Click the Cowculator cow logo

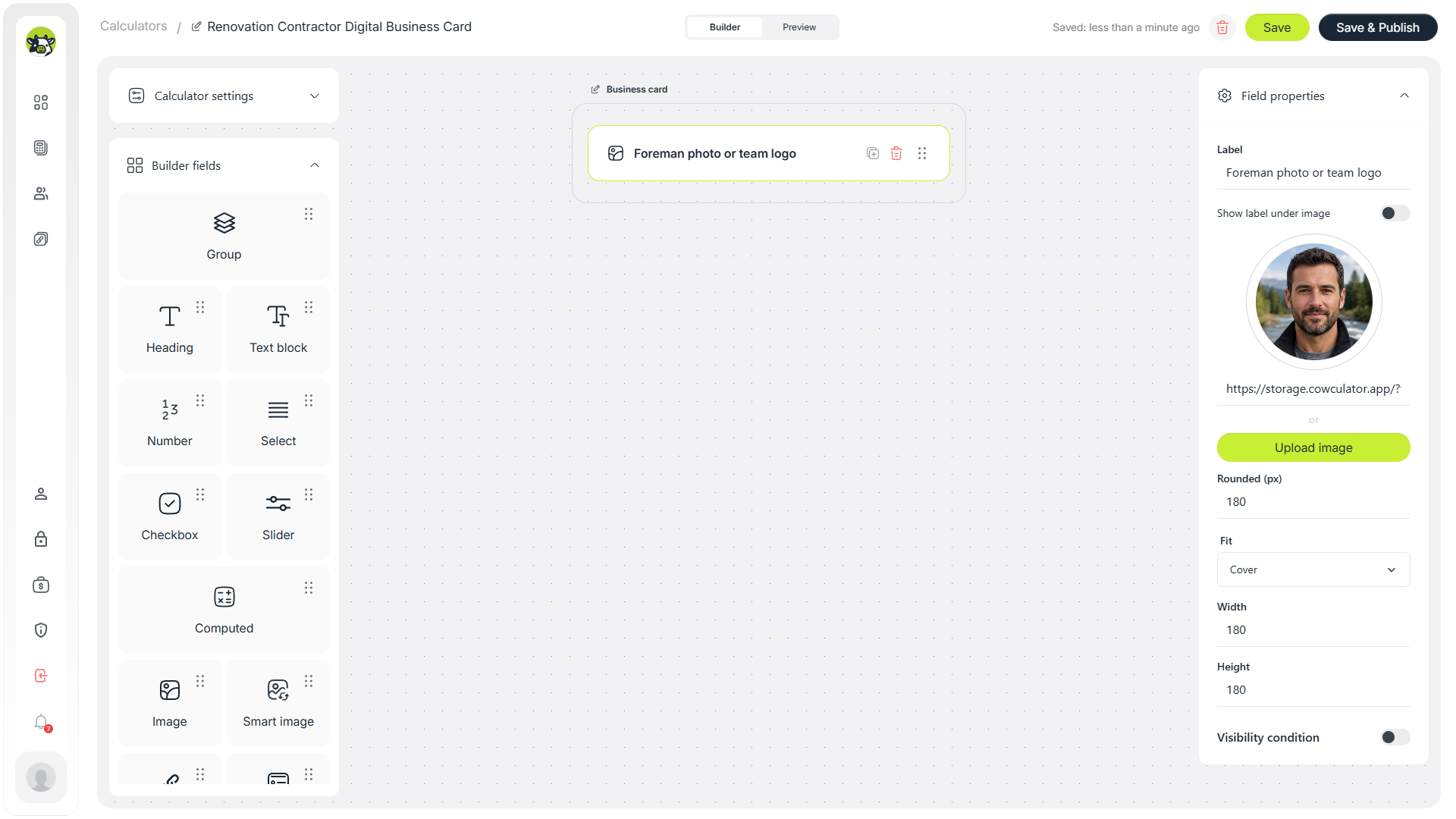point(41,42)
